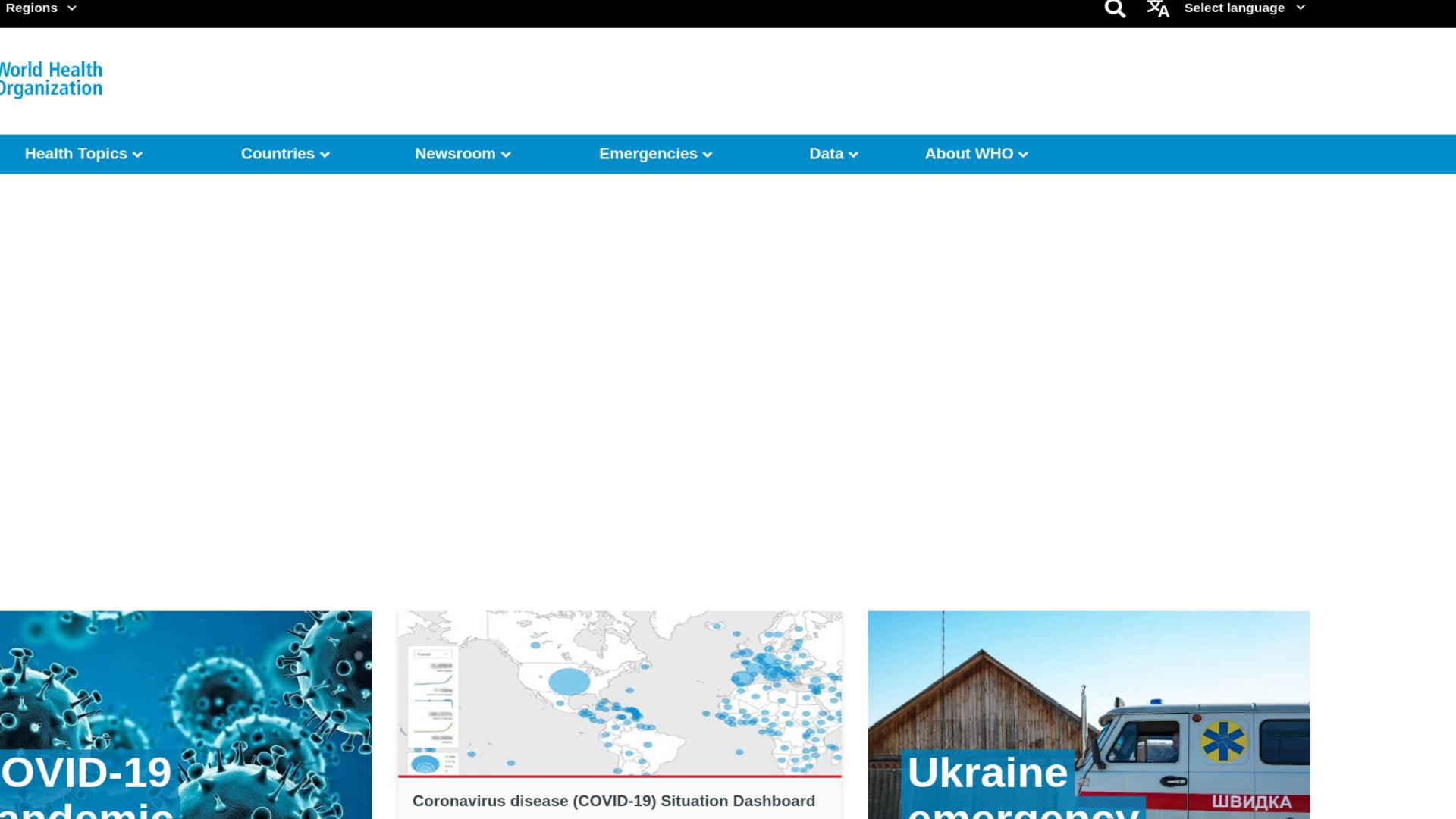Open the Emergencies menu

(x=656, y=154)
